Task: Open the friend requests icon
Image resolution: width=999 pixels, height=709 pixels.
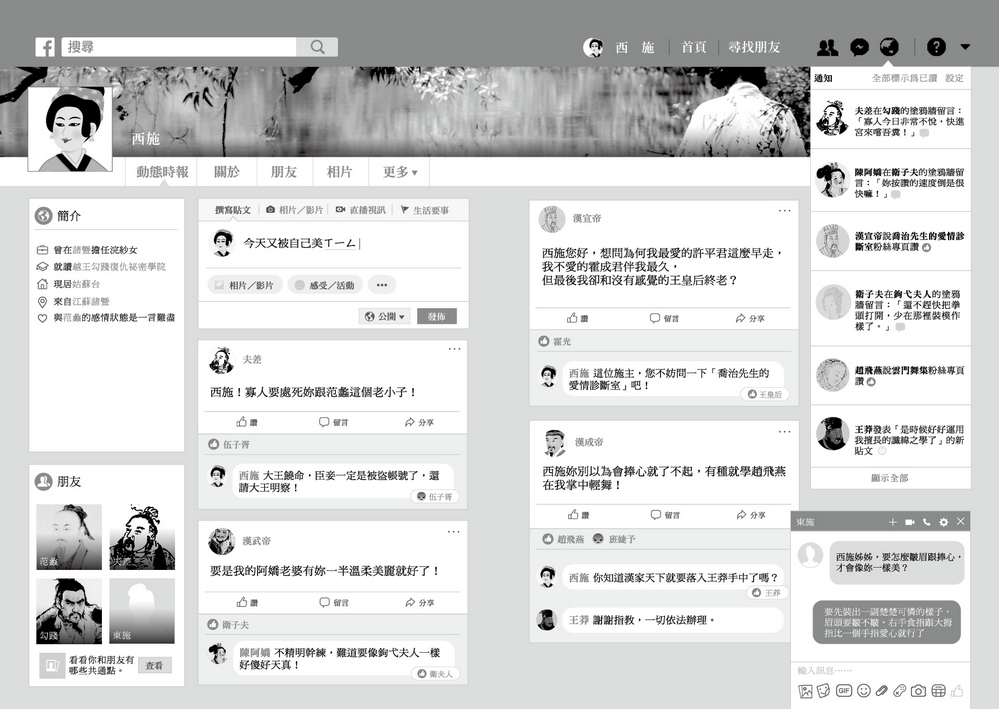Action: click(828, 47)
